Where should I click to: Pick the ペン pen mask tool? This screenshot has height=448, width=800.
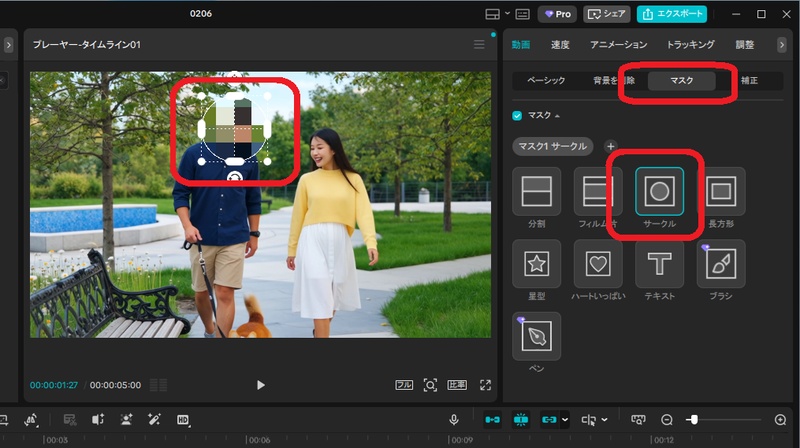536,336
